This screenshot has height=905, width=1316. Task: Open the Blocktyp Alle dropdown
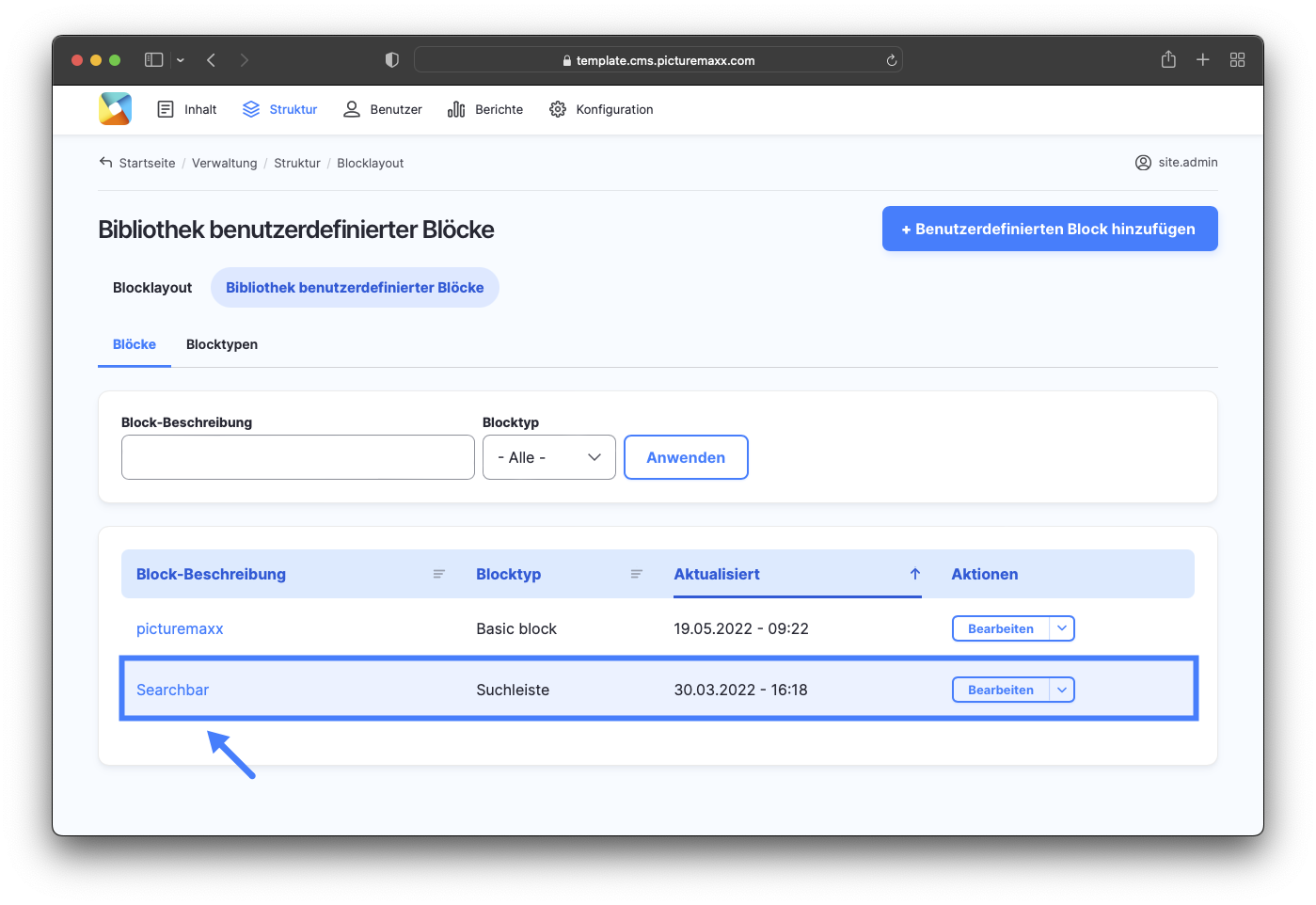[549, 457]
